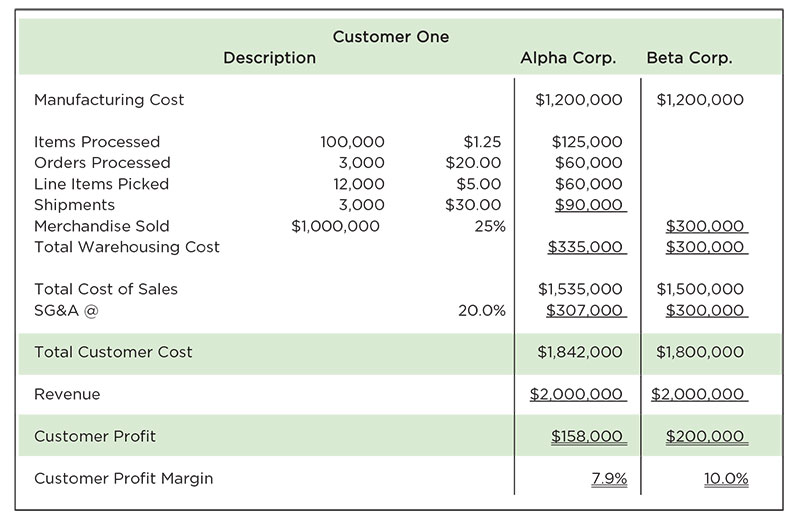Click Beta Corp. Customer Profit Margin 10.0%
This screenshot has height=522, width=800.
point(726,478)
